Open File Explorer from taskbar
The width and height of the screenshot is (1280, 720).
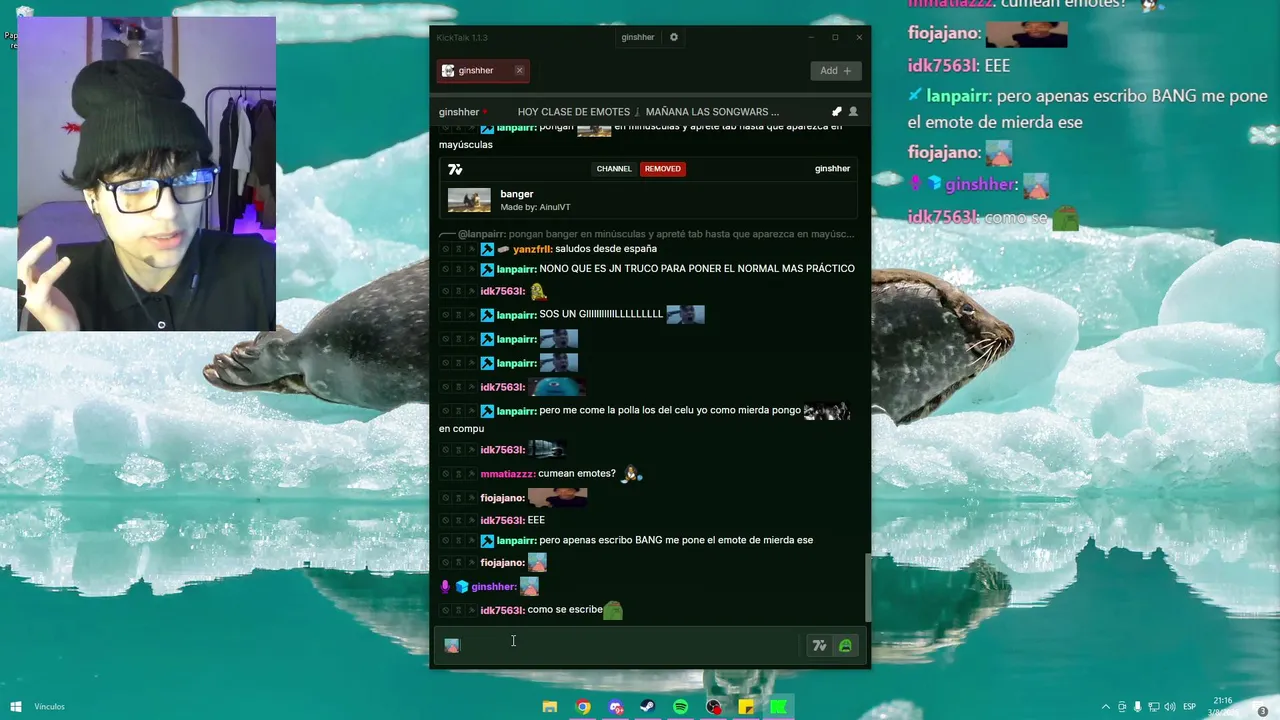tap(550, 707)
